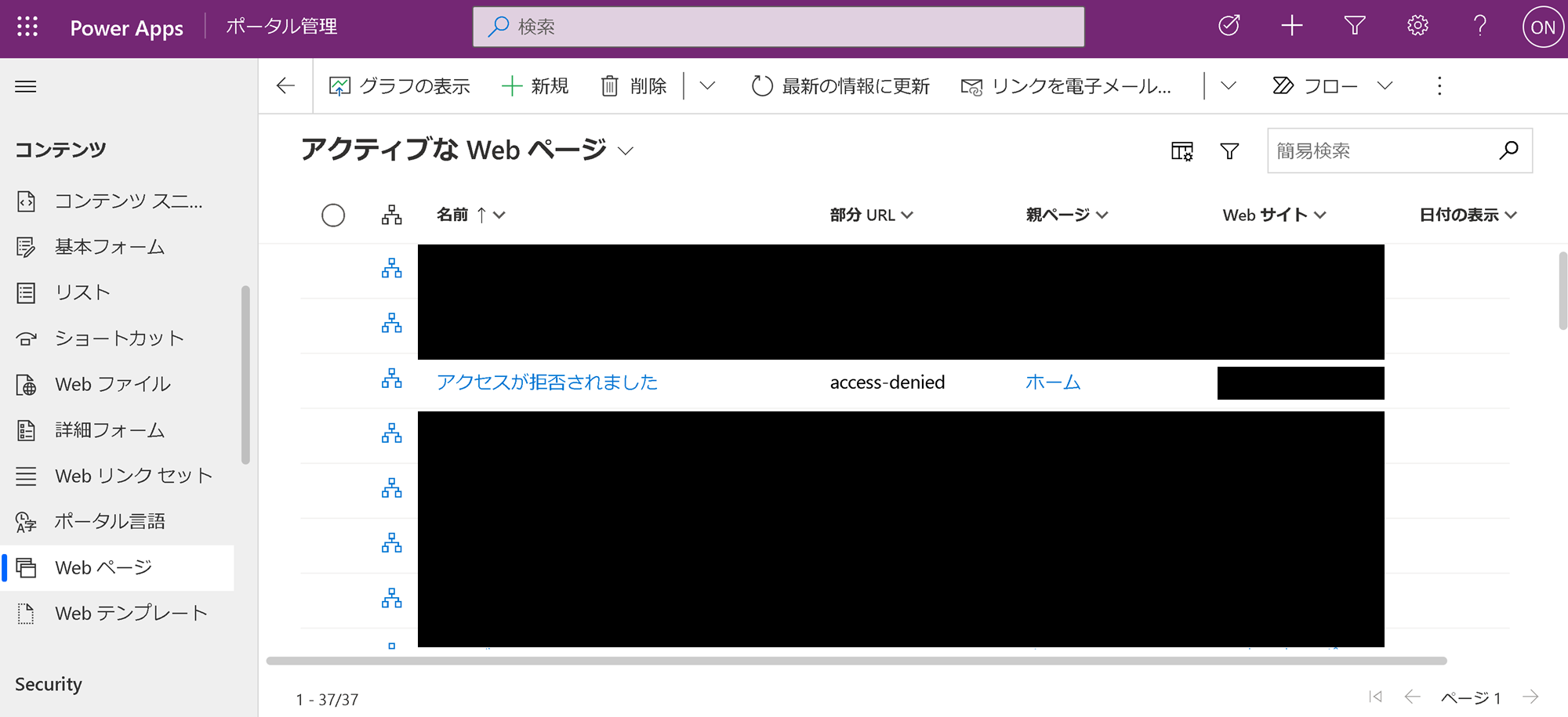Click the 基本フォーム form icon
Screen dimensions: 1568x717
pos(26,248)
